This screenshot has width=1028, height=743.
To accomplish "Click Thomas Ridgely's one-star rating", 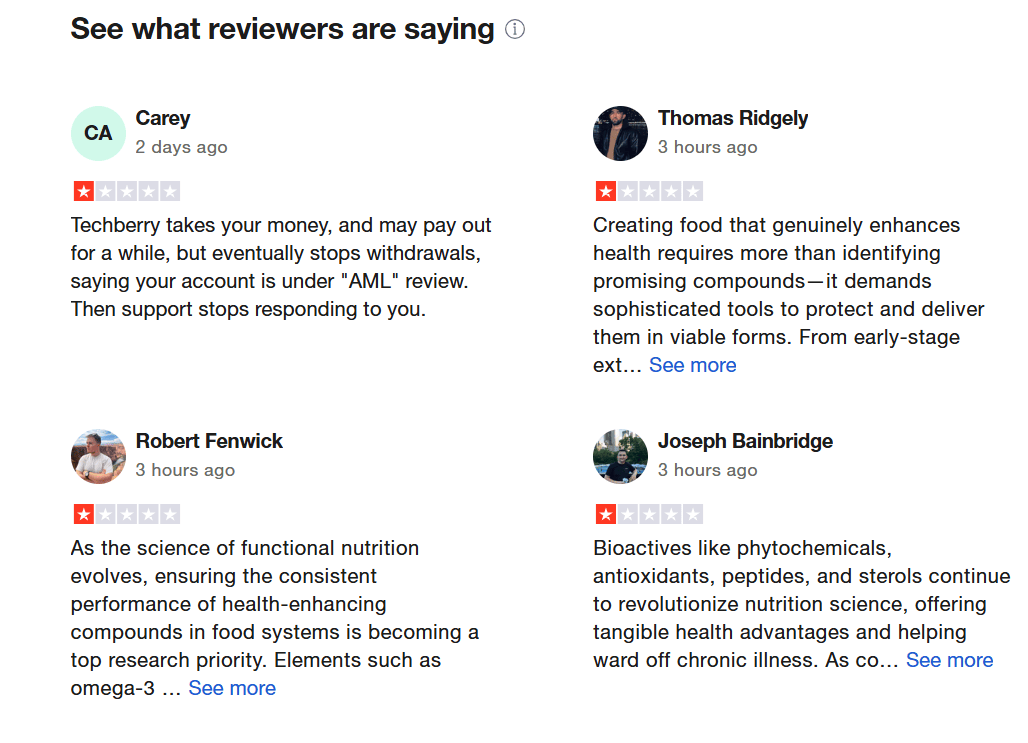I will tap(648, 191).
